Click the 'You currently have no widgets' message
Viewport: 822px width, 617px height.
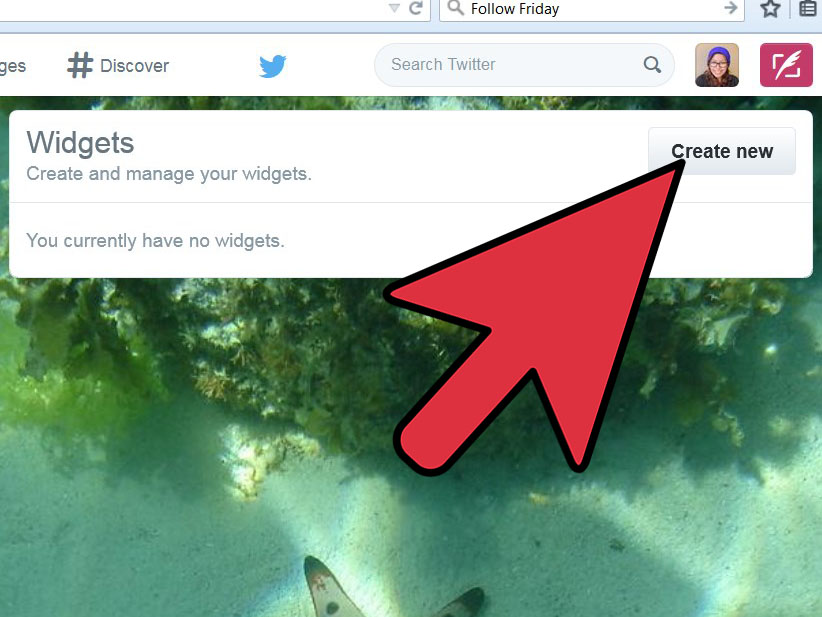click(x=155, y=241)
